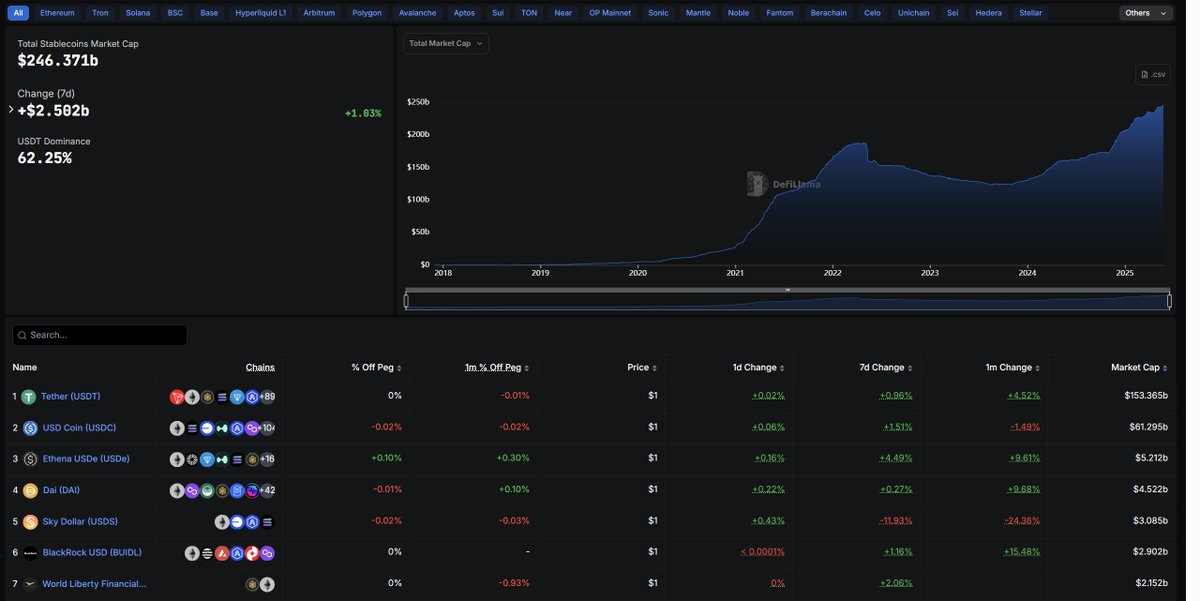Click the left handle of chart range slider

(406, 300)
